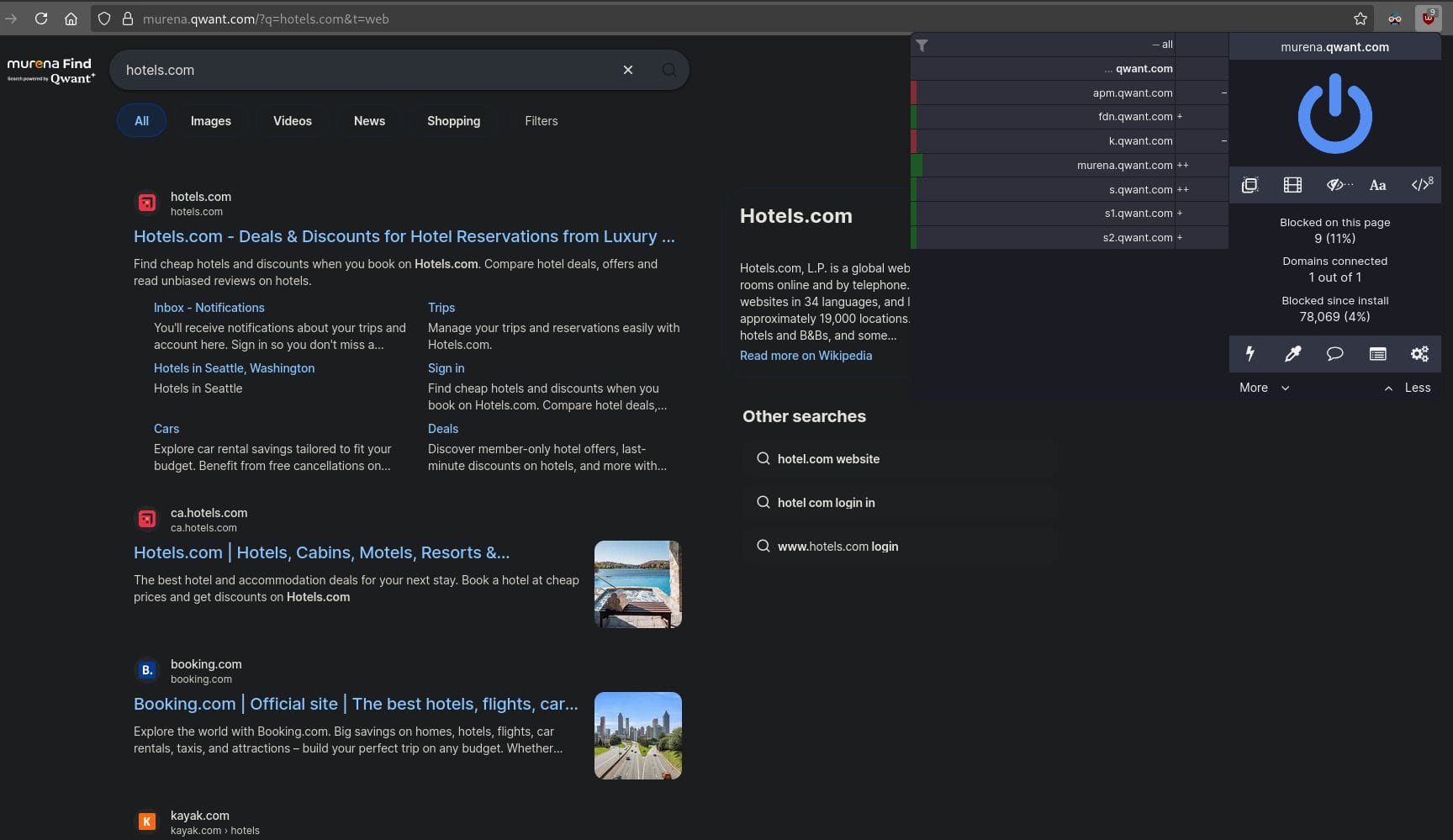Click the filter funnel icon in domain list
Screen dimensions: 1453x840
[x=922, y=45]
